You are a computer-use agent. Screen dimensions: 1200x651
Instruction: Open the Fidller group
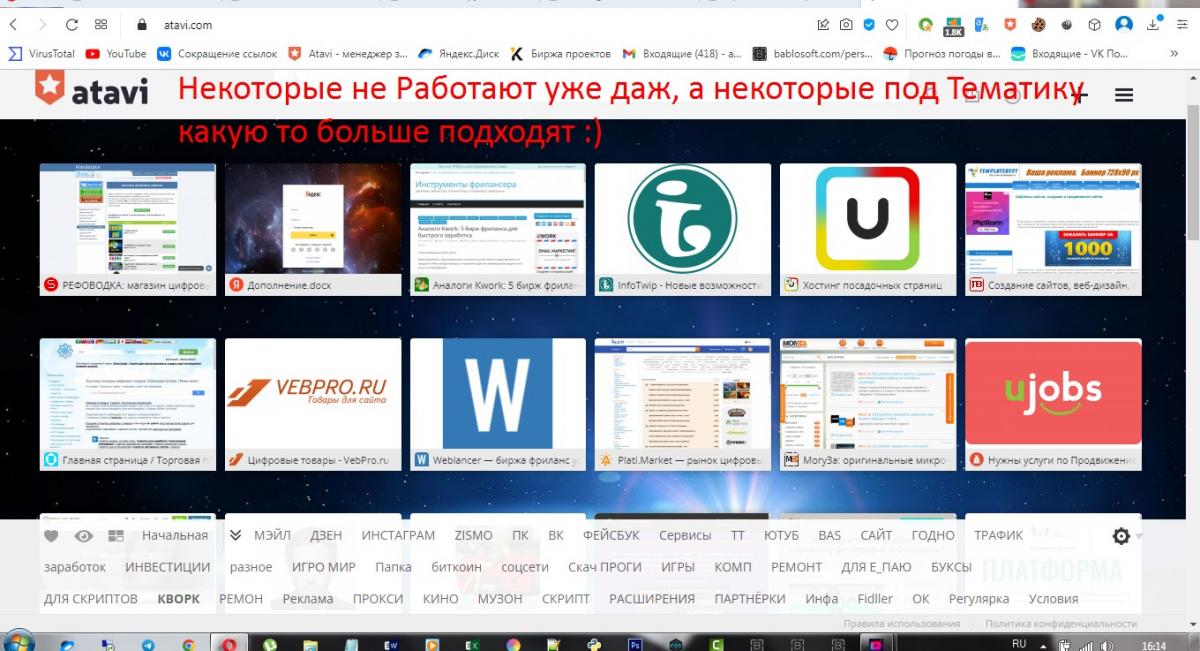pos(875,599)
